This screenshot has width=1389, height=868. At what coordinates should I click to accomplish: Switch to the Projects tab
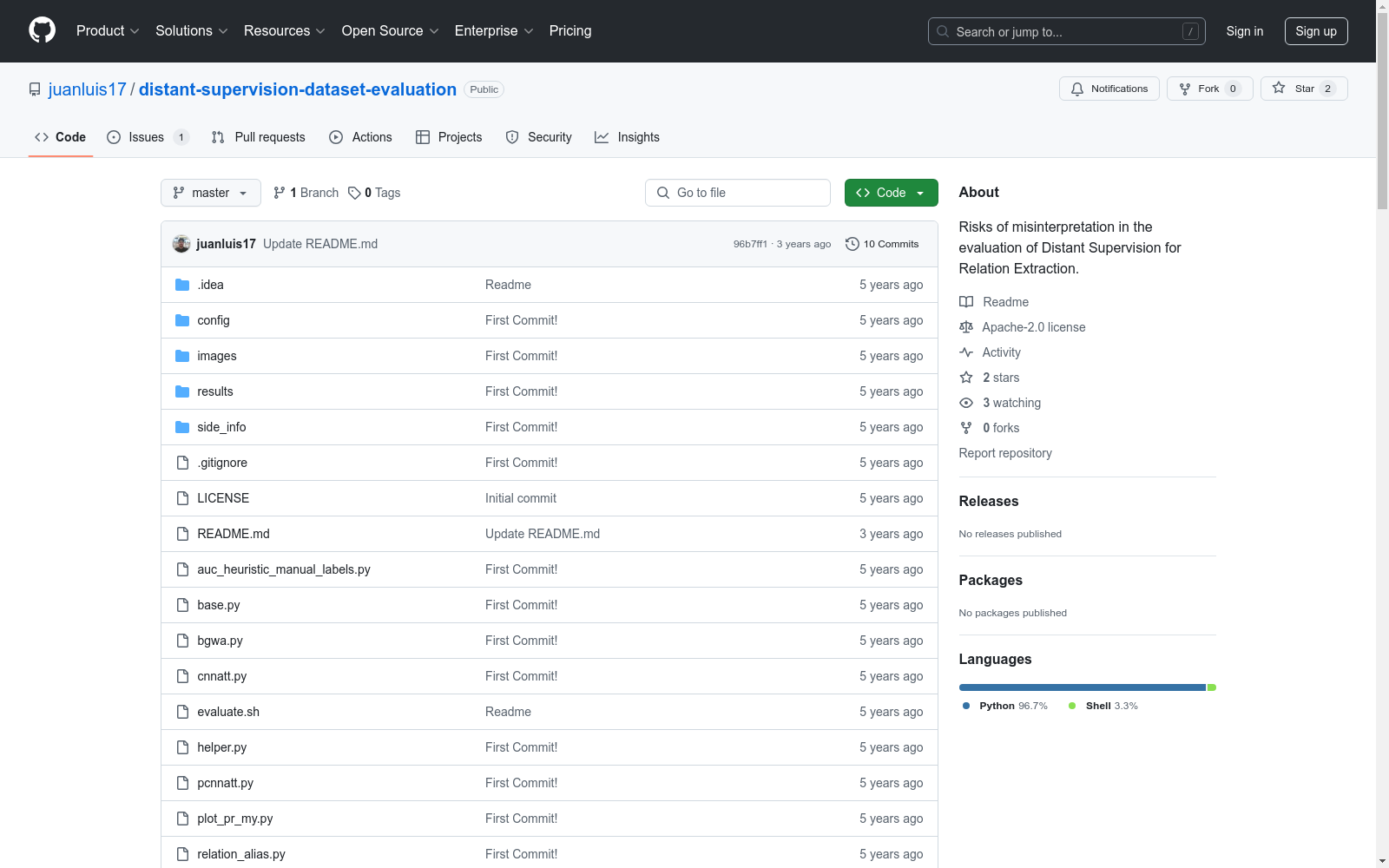[x=449, y=137]
